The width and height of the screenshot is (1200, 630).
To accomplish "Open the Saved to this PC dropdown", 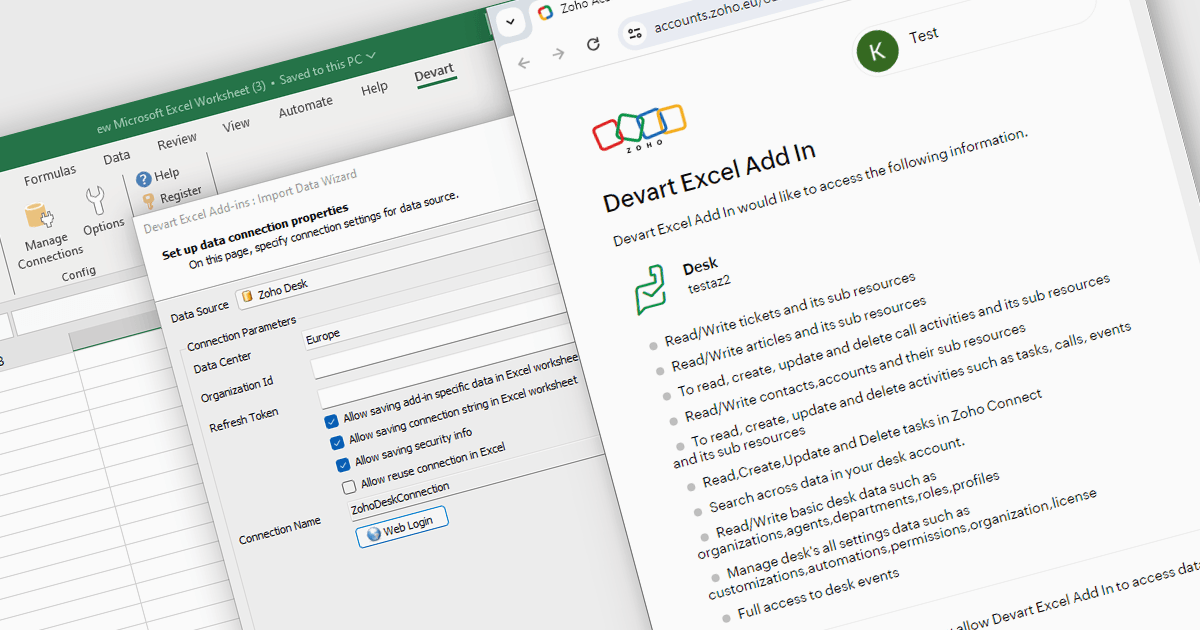I will pos(328,70).
